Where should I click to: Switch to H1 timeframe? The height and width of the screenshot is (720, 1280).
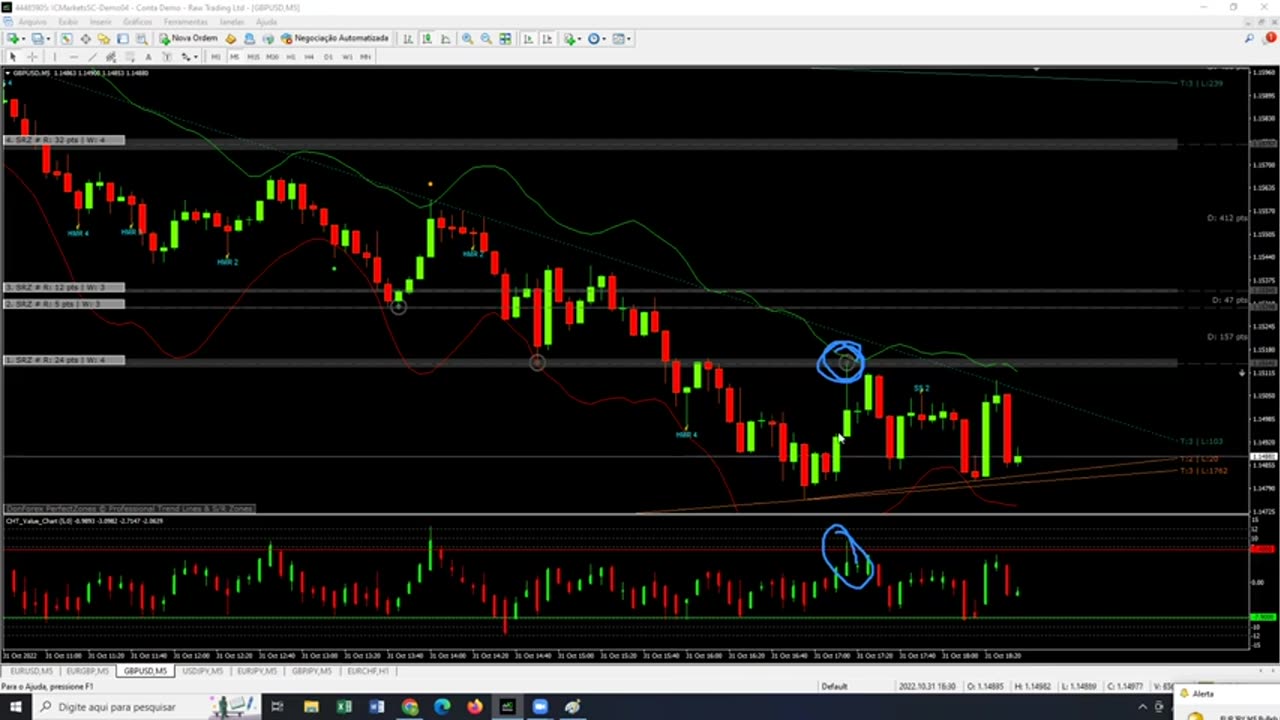[291, 57]
